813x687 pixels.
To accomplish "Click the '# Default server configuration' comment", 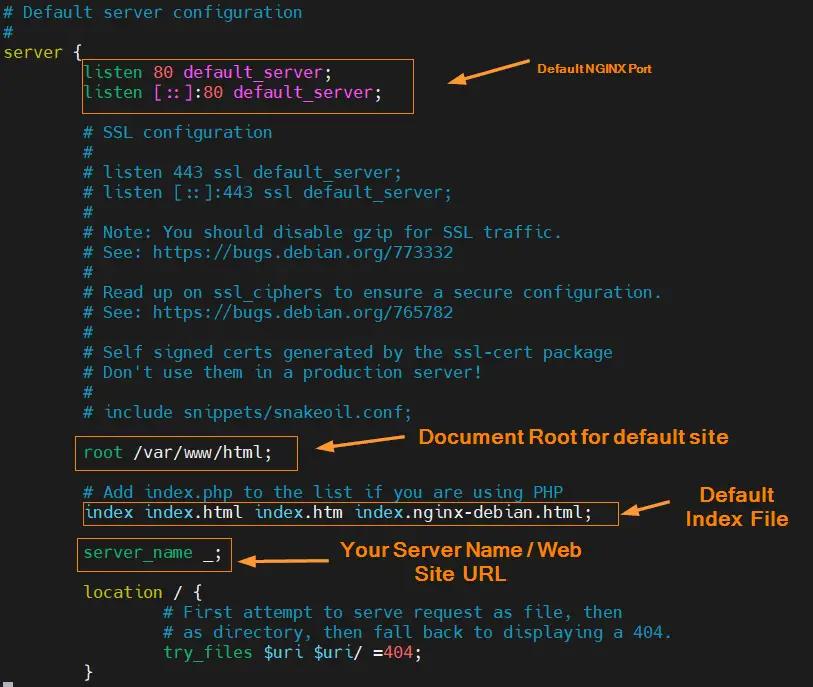I will tap(152, 12).
